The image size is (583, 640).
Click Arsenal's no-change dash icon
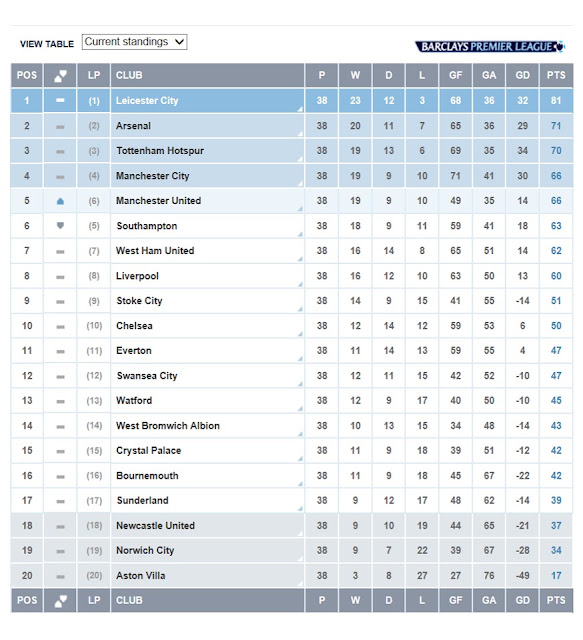point(60,127)
